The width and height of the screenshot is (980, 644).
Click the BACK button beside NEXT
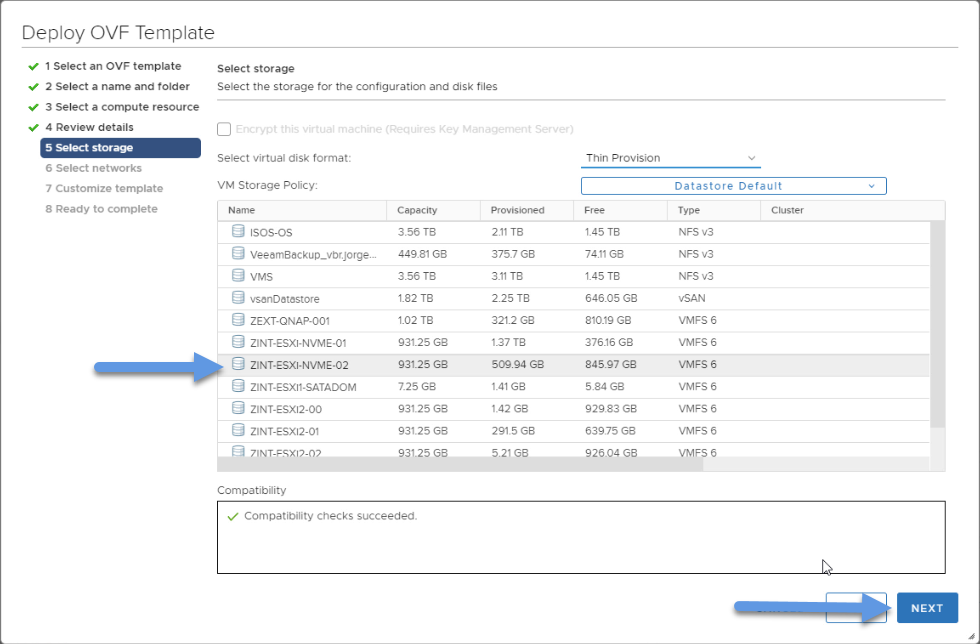pyautogui.click(x=856, y=608)
